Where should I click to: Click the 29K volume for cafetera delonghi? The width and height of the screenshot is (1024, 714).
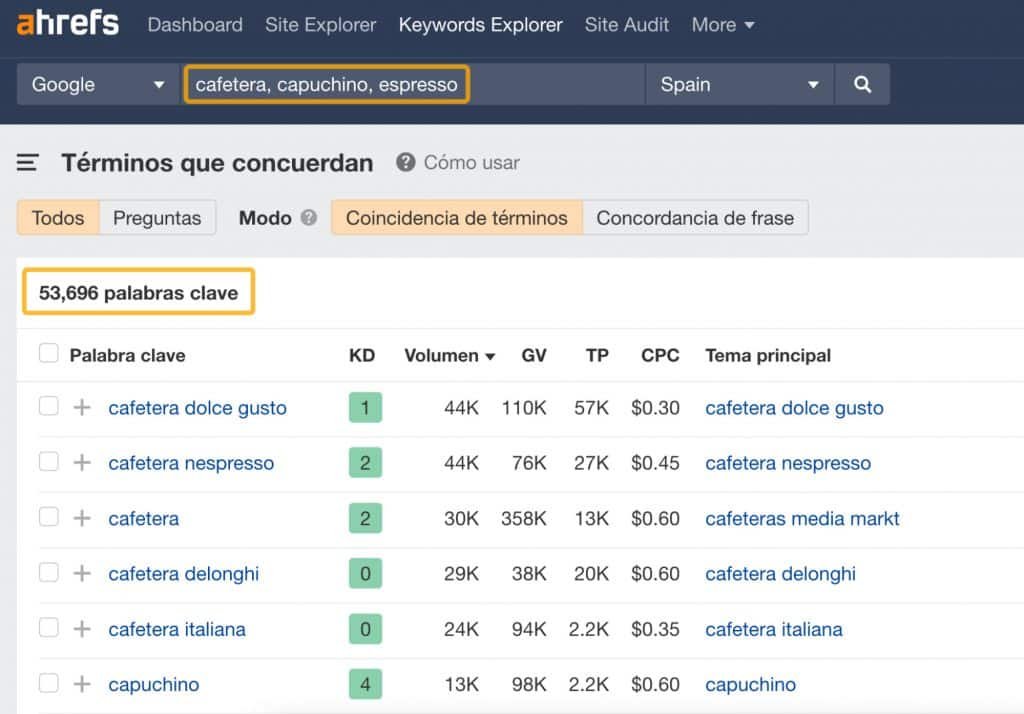(461, 574)
